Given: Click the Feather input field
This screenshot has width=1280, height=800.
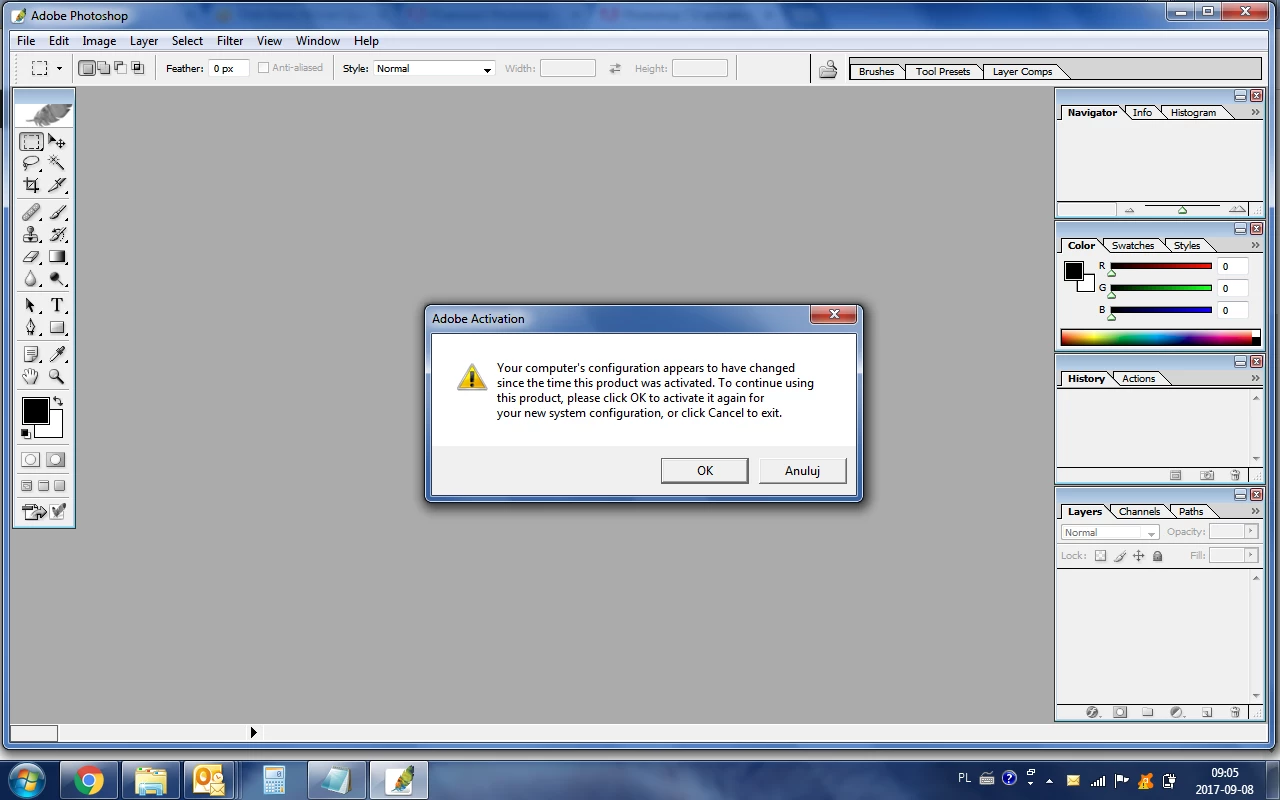Looking at the screenshot, I should point(229,68).
